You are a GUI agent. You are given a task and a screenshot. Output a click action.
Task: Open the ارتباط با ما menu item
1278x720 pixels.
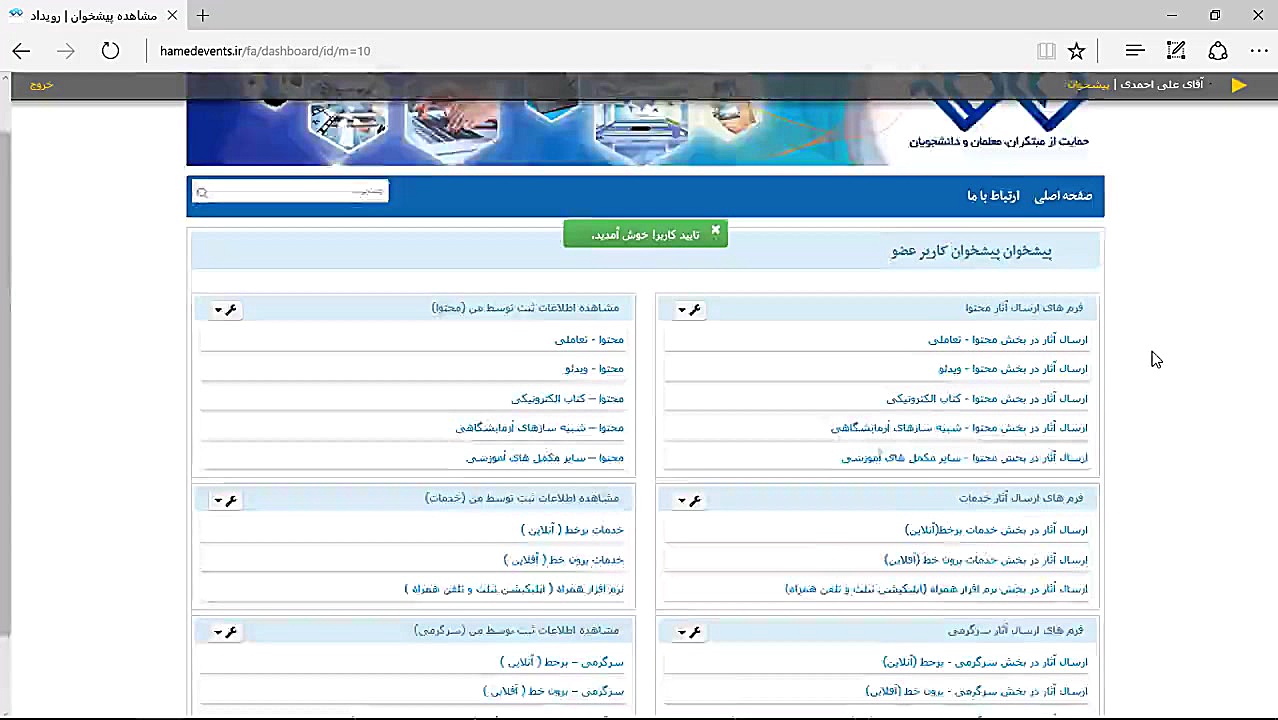click(x=992, y=195)
